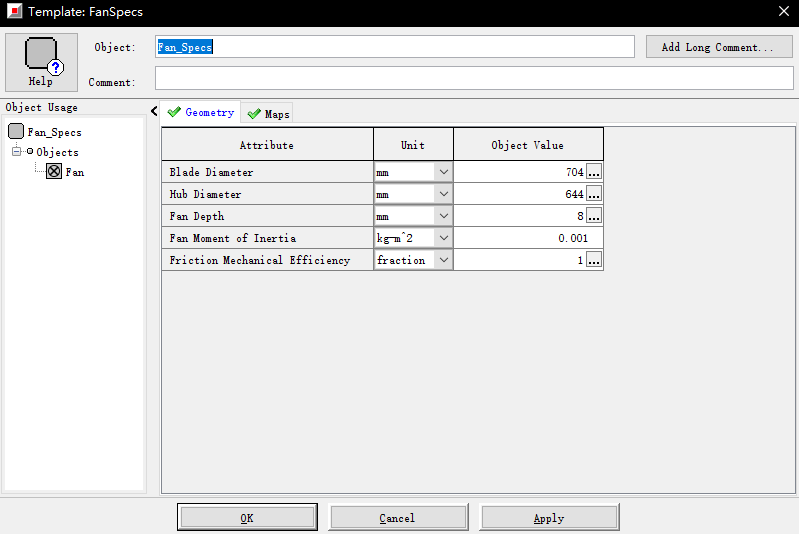
Task: Click the Fan Depth attribute label
Action: click(x=197, y=216)
